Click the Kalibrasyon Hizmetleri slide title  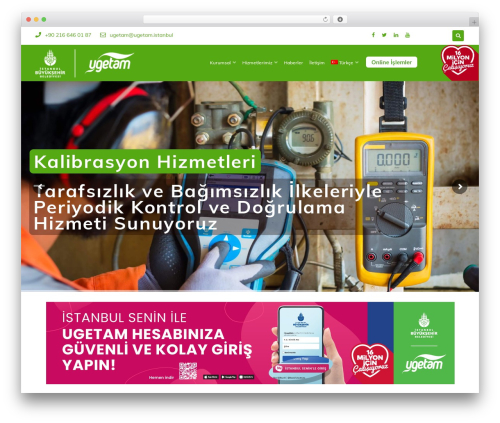145,162
